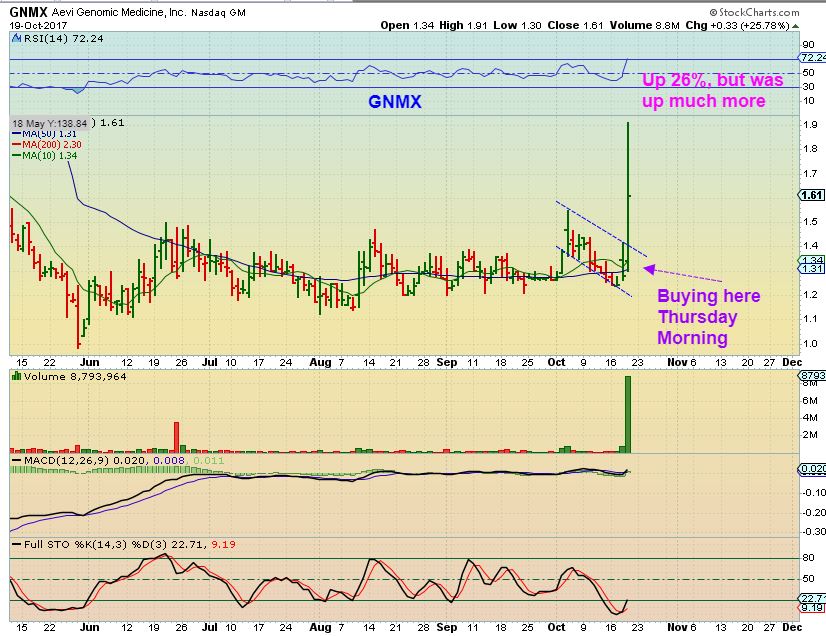
Task: Click the Oct label on the price panel date axis
Action: coord(556,363)
